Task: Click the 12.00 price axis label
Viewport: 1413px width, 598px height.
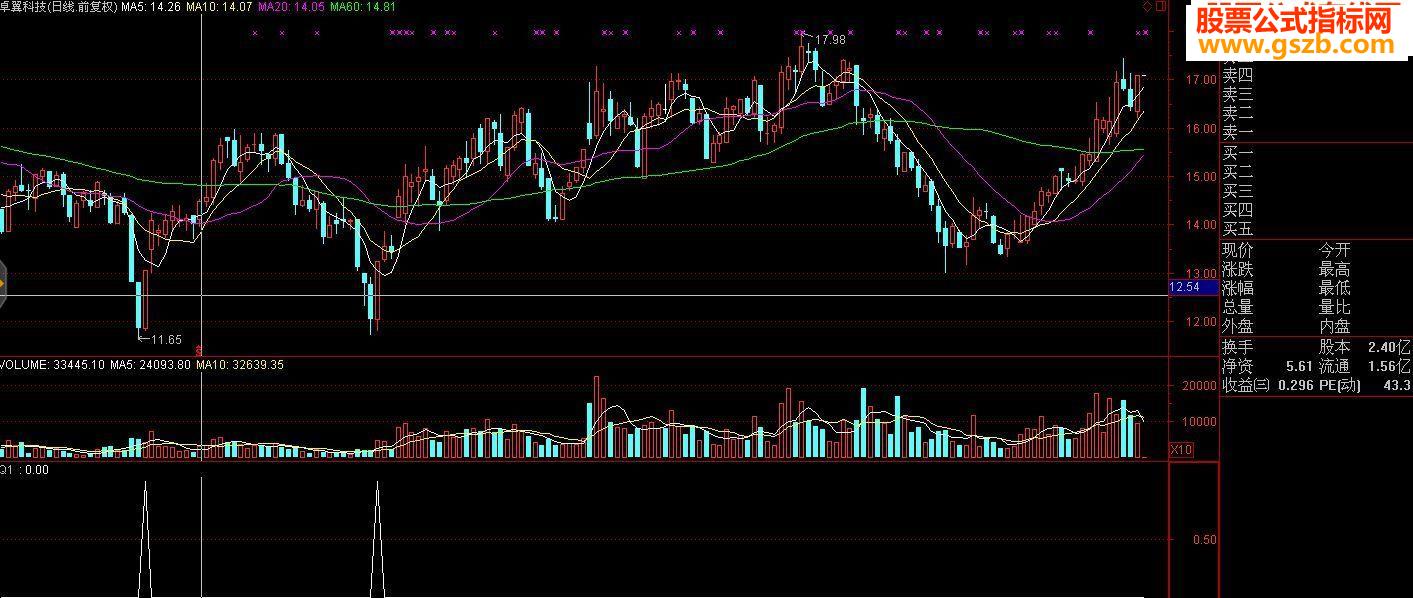Action: click(1200, 322)
